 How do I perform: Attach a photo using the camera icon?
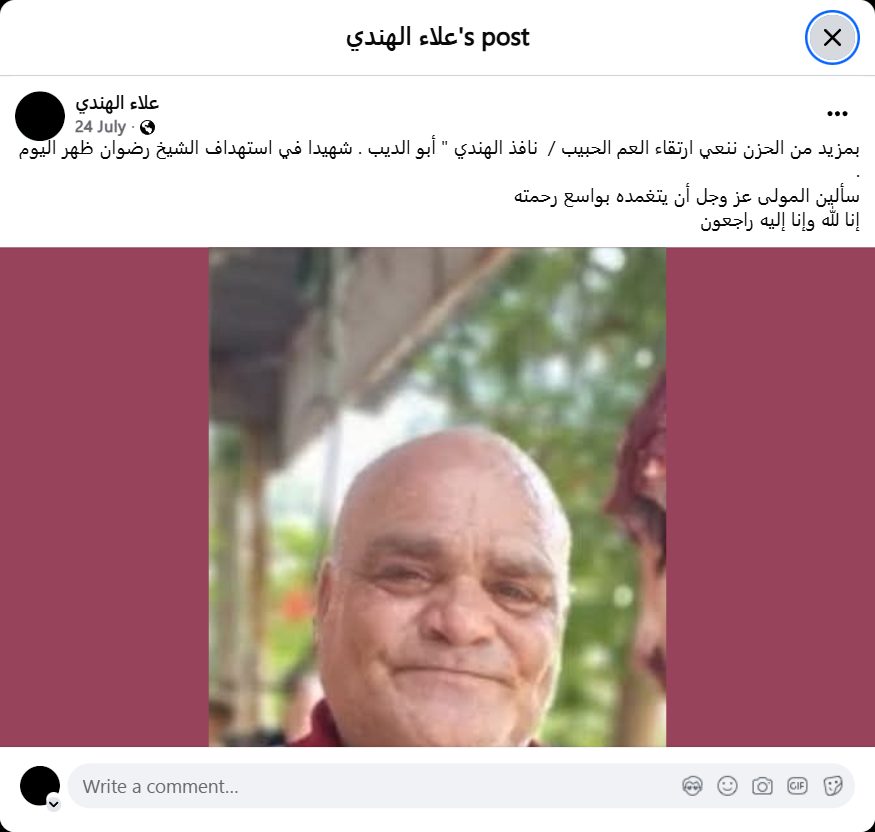[x=762, y=786]
